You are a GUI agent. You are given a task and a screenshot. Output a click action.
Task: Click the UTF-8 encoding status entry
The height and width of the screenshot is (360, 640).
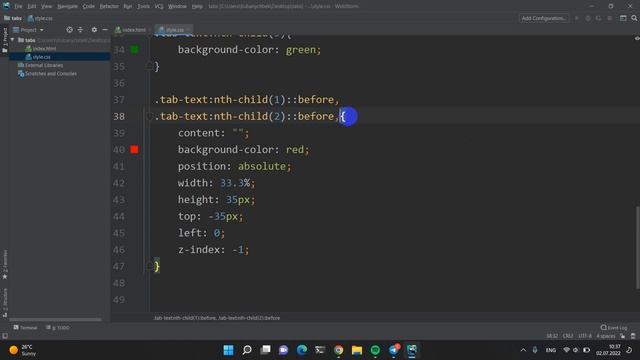pos(584,336)
